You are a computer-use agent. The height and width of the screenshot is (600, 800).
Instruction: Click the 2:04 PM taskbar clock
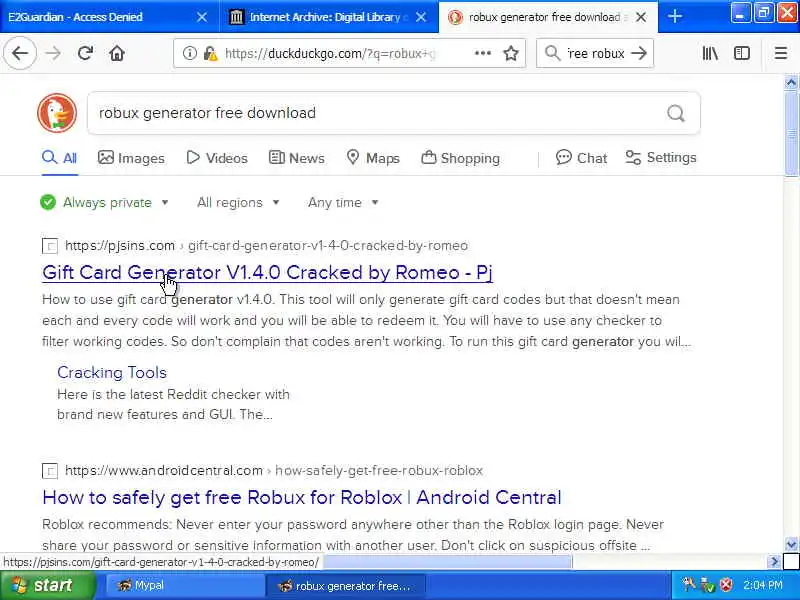[x=762, y=585]
